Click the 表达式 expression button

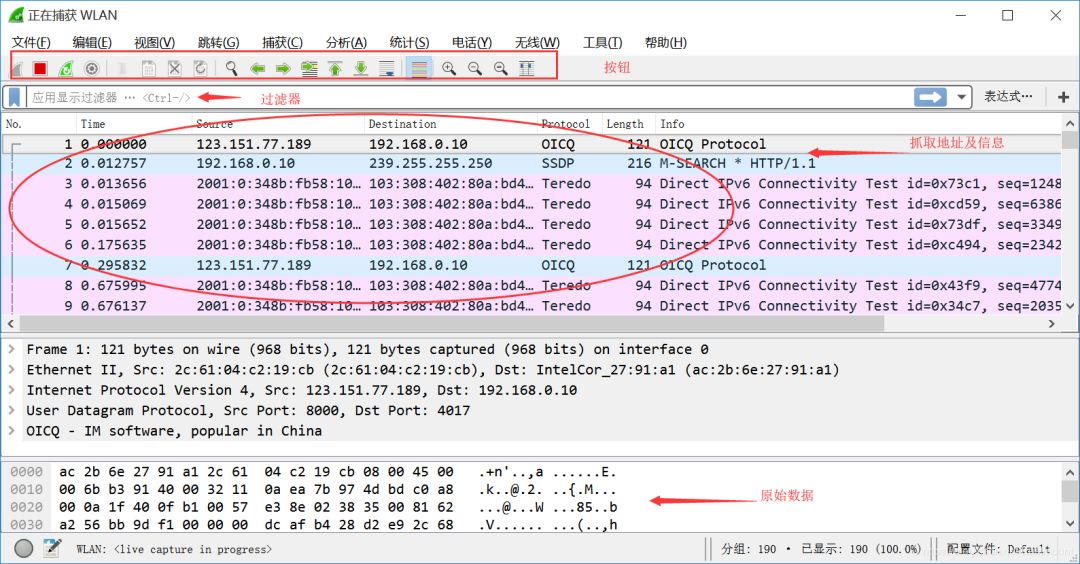[x=1008, y=96]
